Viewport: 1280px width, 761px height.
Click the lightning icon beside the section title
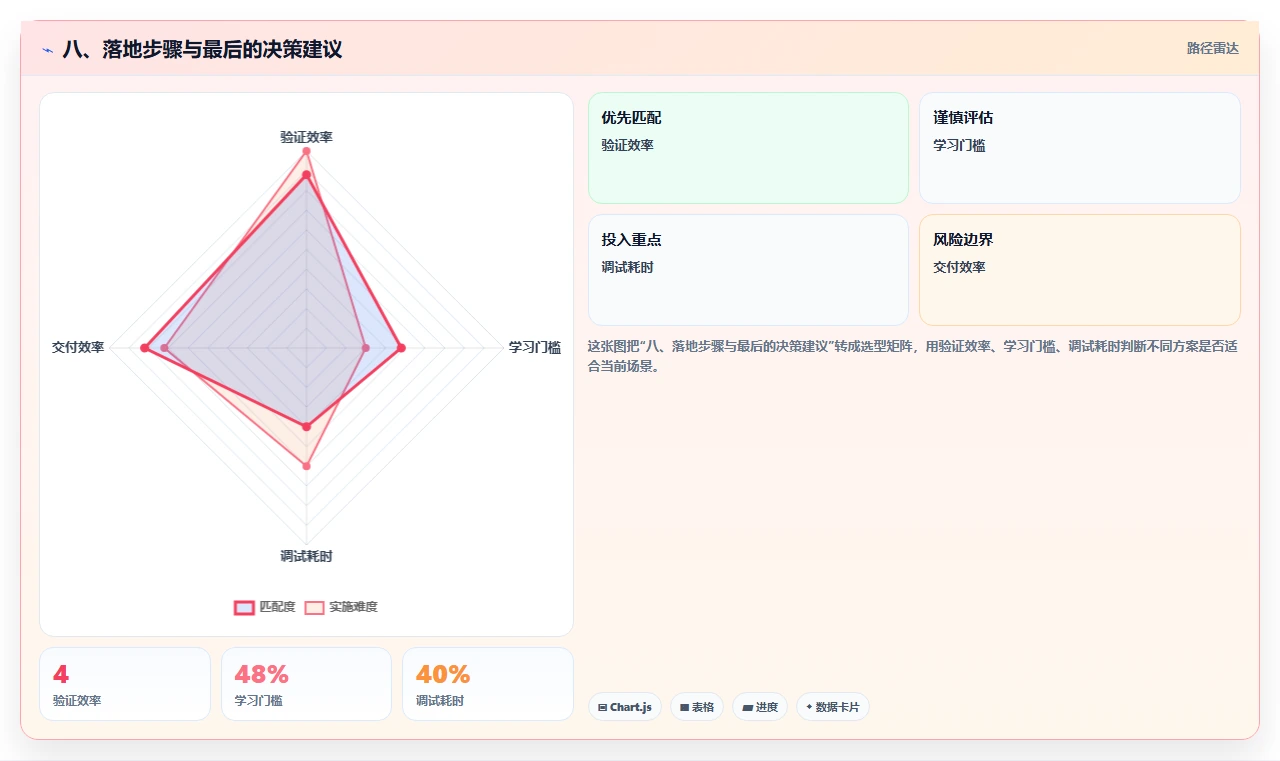pos(47,50)
